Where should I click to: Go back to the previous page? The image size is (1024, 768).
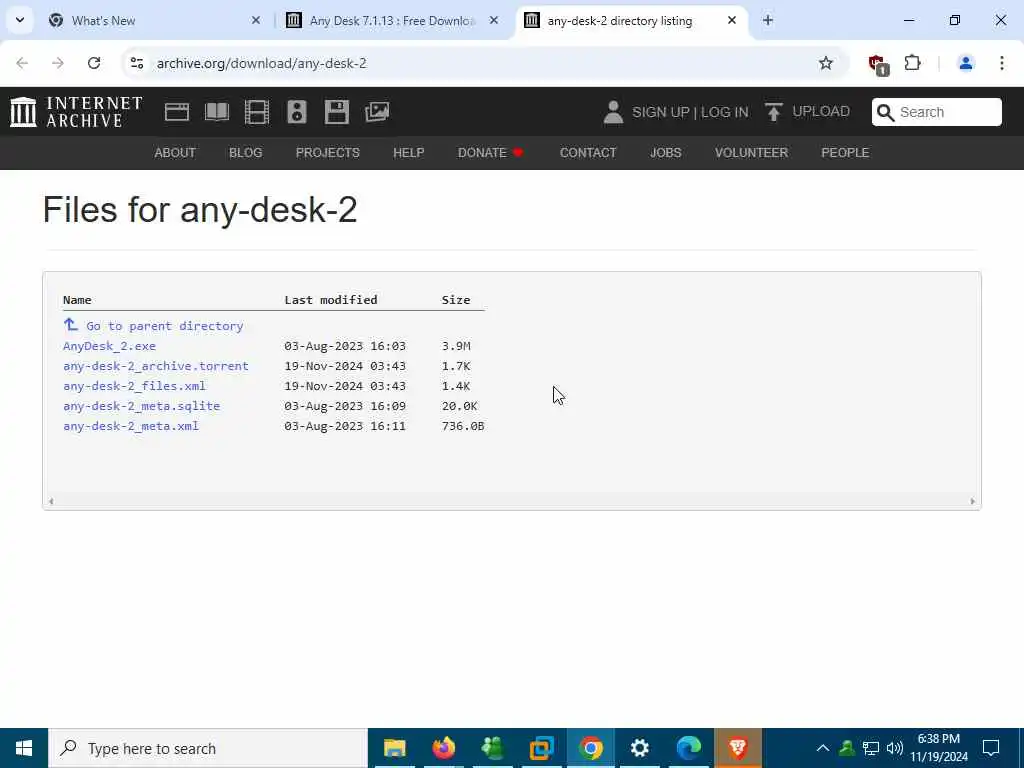tap(22, 63)
